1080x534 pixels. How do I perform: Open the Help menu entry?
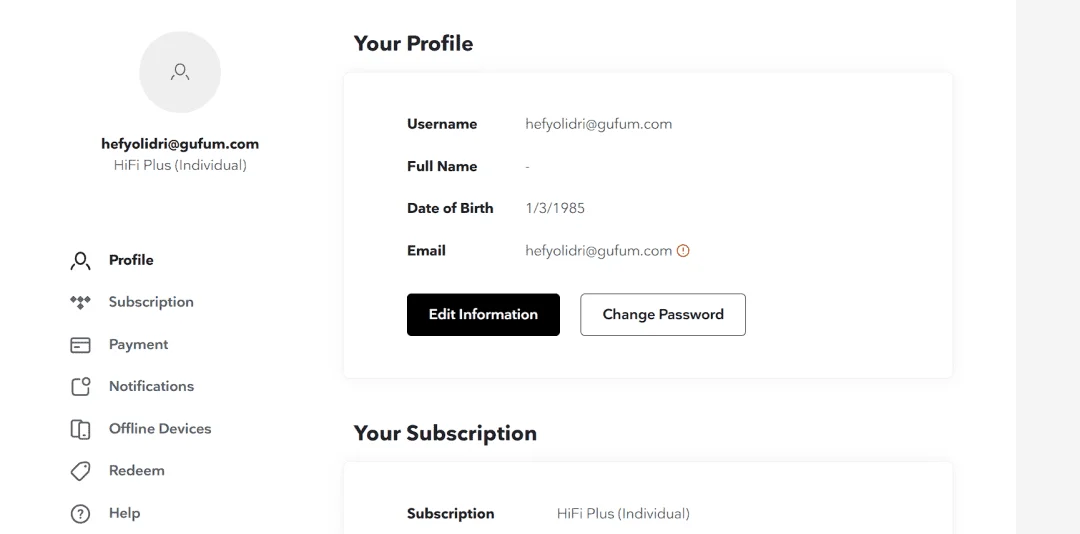125,513
